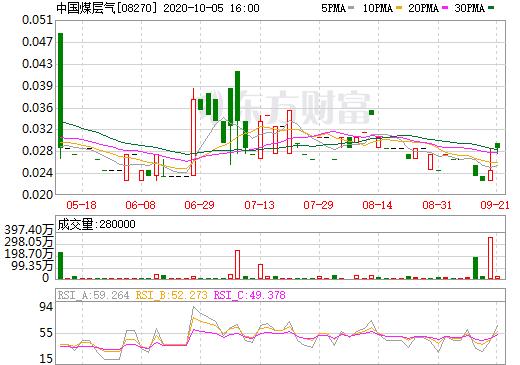Image resolution: width=520 pixels, height=365 pixels.
Task: Click the 99.35万 volume axis label
Action: point(32,266)
